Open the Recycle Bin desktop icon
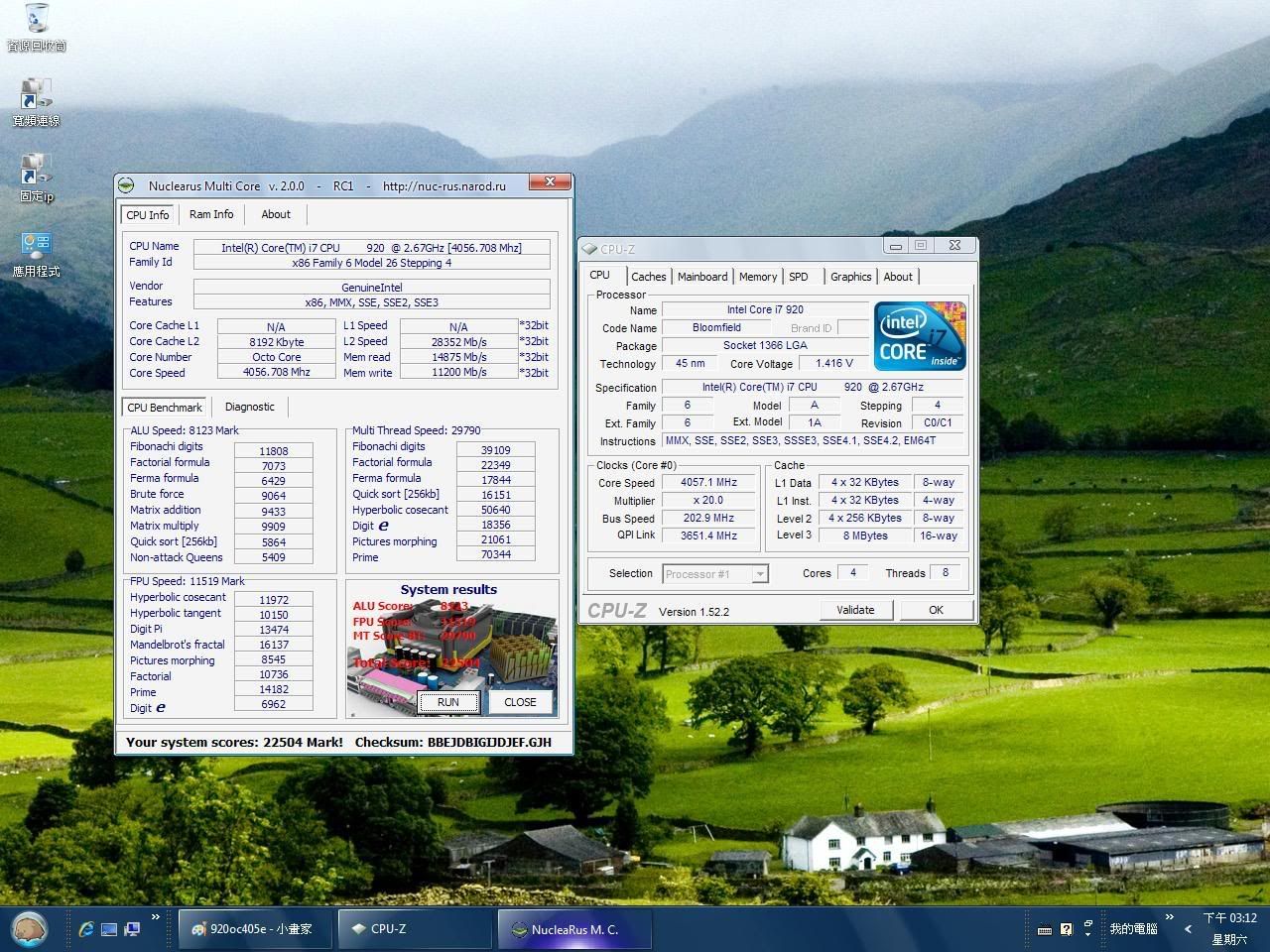The width and height of the screenshot is (1270, 952). click(37, 27)
